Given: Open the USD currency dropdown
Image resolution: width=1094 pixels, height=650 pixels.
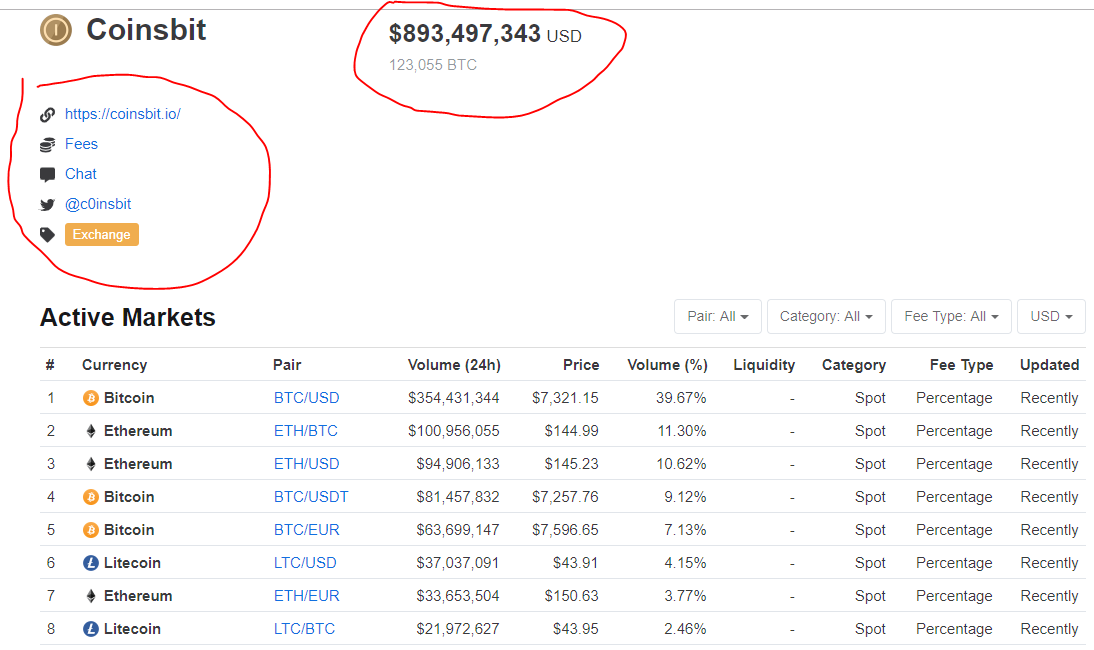Looking at the screenshot, I should pyautogui.click(x=1051, y=317).
